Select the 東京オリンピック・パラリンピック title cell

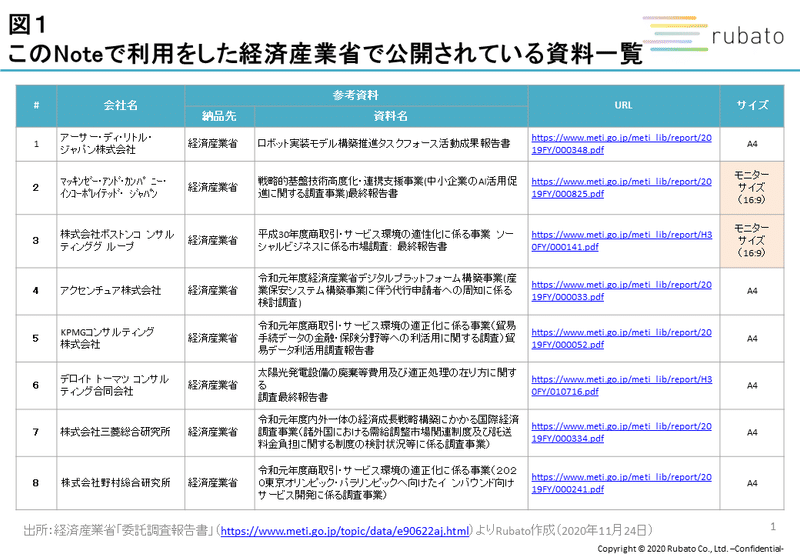(391, 483)
